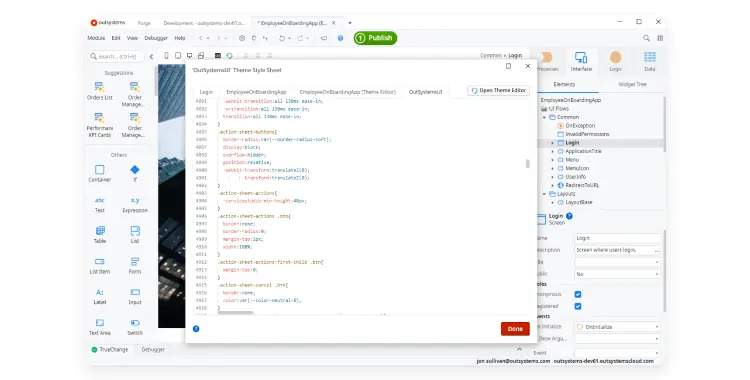Click the blue help icon in main toolbar
Viewport: 750px width, 380px height.
click(x=340, y=38)
